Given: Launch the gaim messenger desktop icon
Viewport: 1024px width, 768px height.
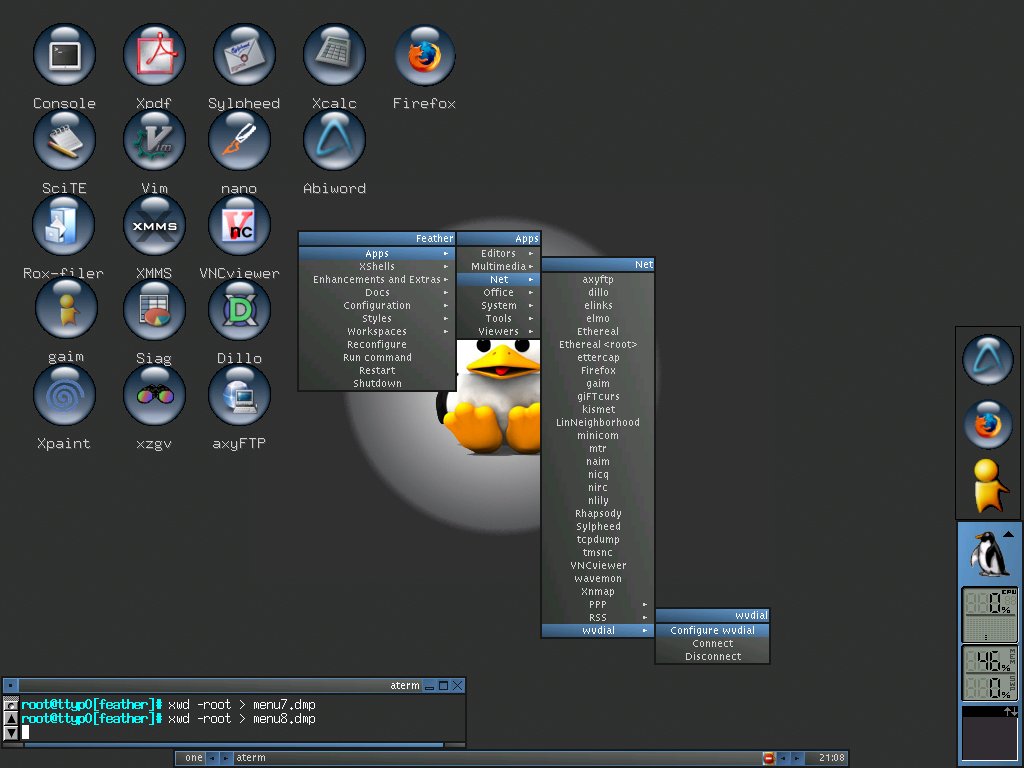Looking at the screenshot, I should click(x=65, y=308).
